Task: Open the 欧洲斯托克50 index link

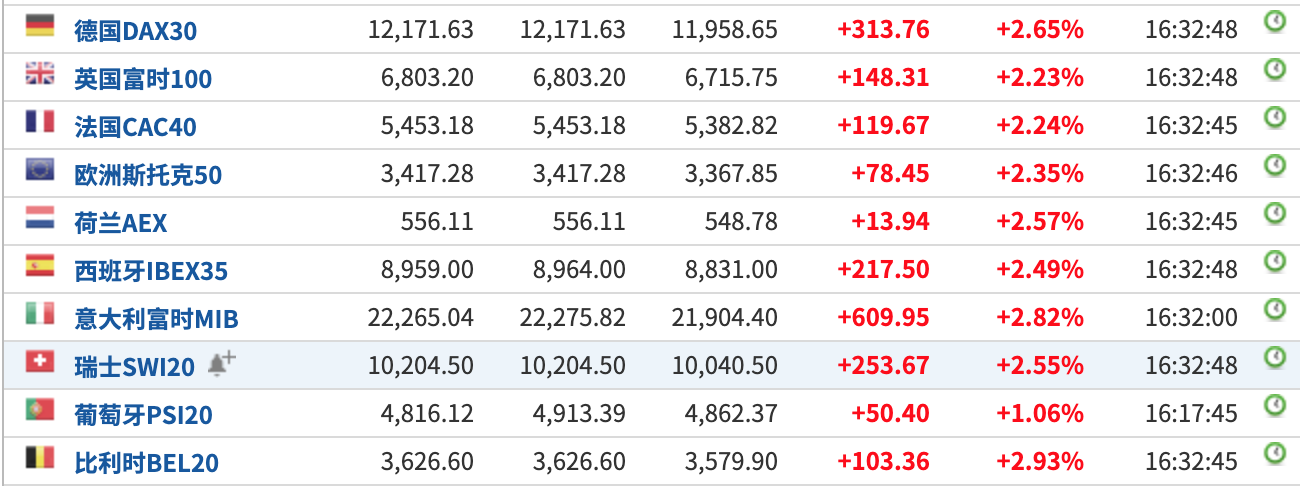Action: click(x=148, y=175)
